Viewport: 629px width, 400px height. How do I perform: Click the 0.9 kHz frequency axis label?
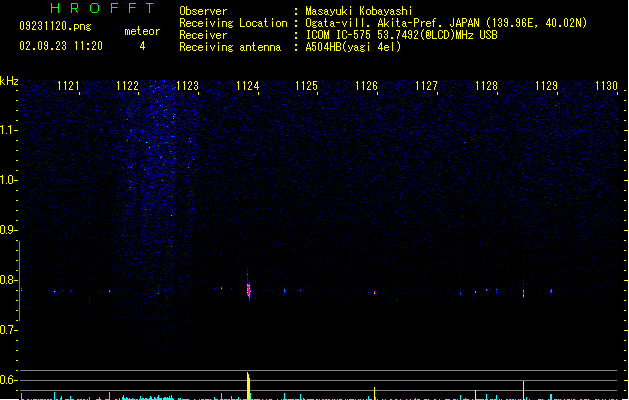(8, 230)
